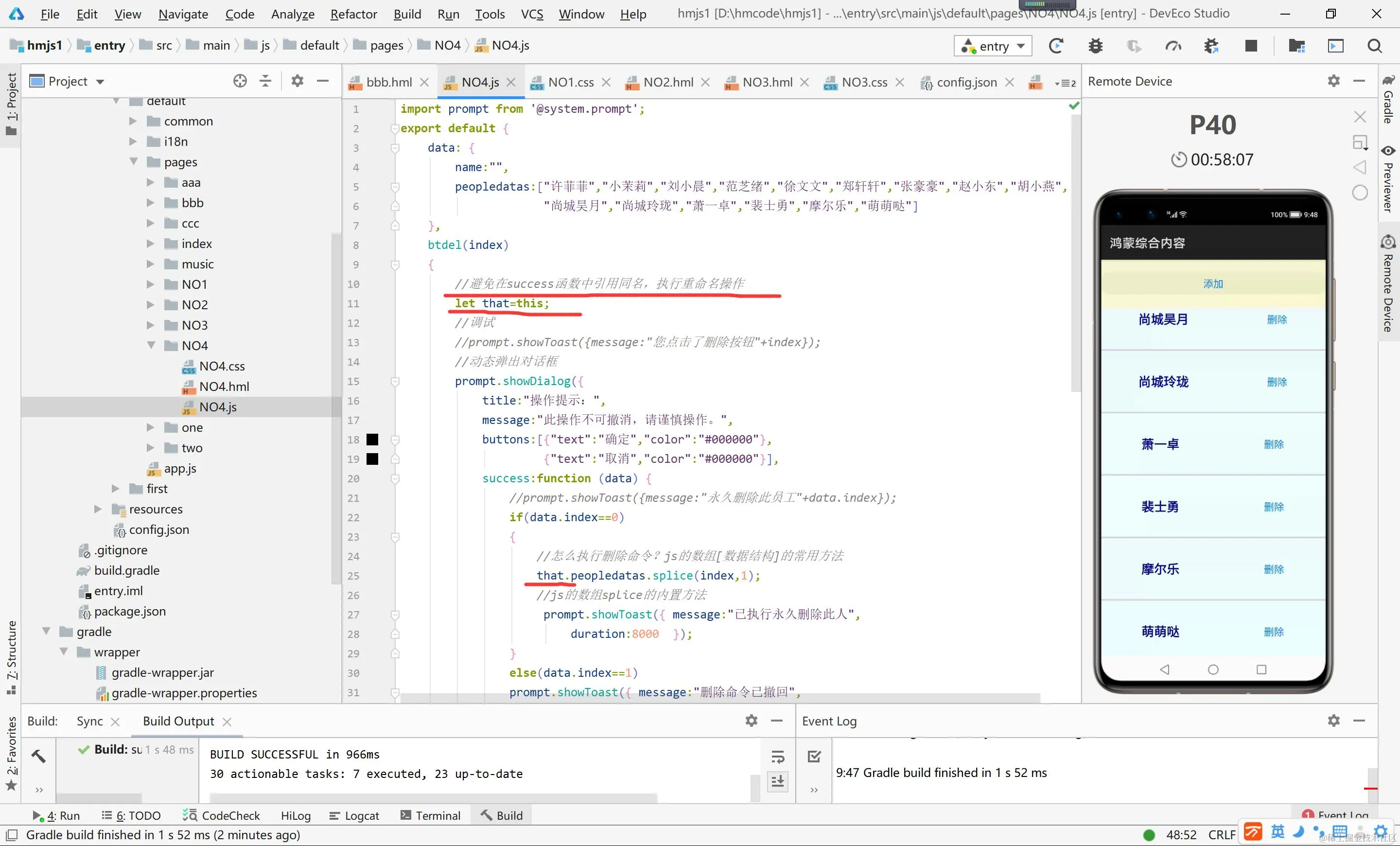Click the Stop square button in toolbar

click(1251, 46)
